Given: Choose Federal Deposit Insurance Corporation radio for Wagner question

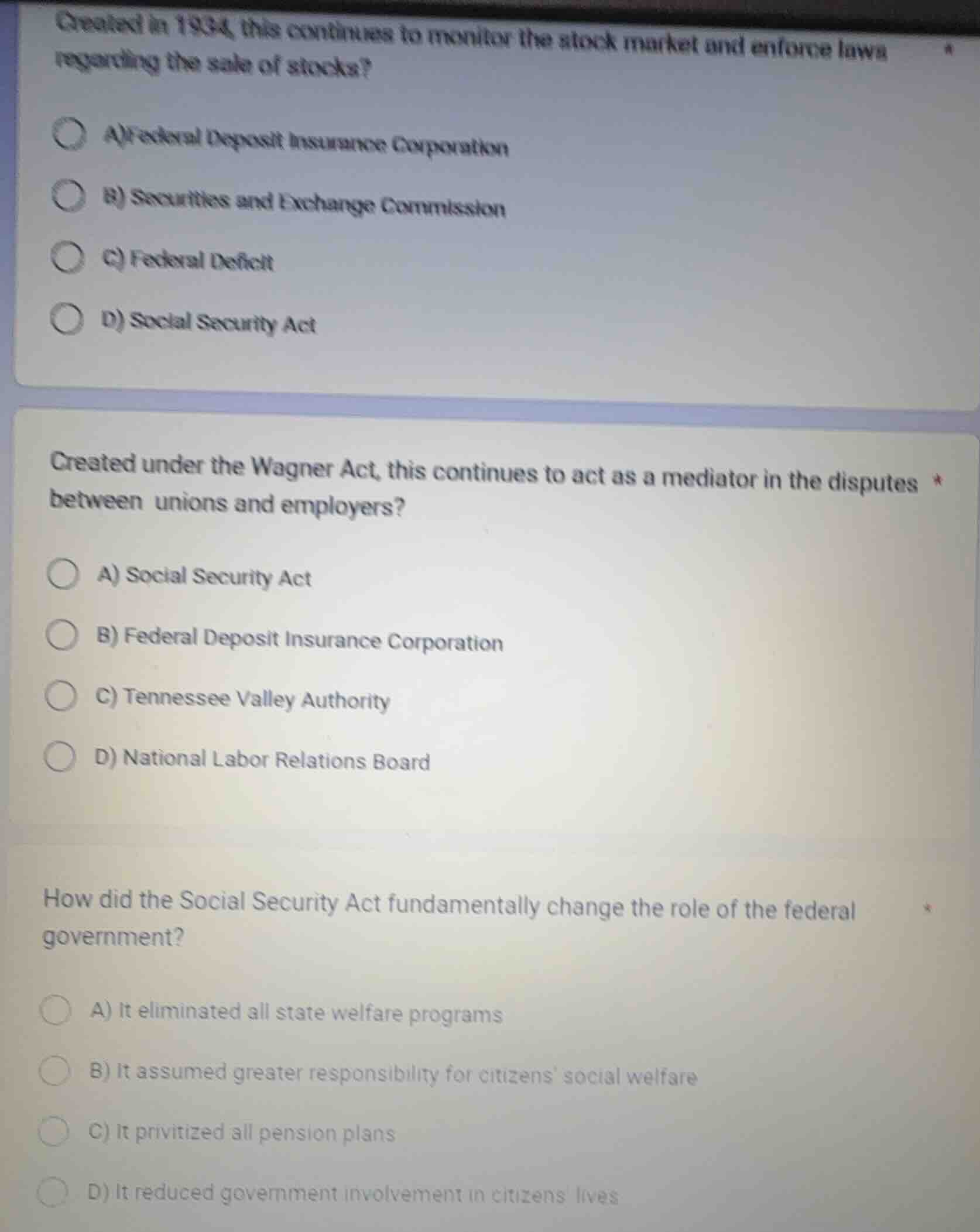Looking at the screenshot, I should click(61, 635).
